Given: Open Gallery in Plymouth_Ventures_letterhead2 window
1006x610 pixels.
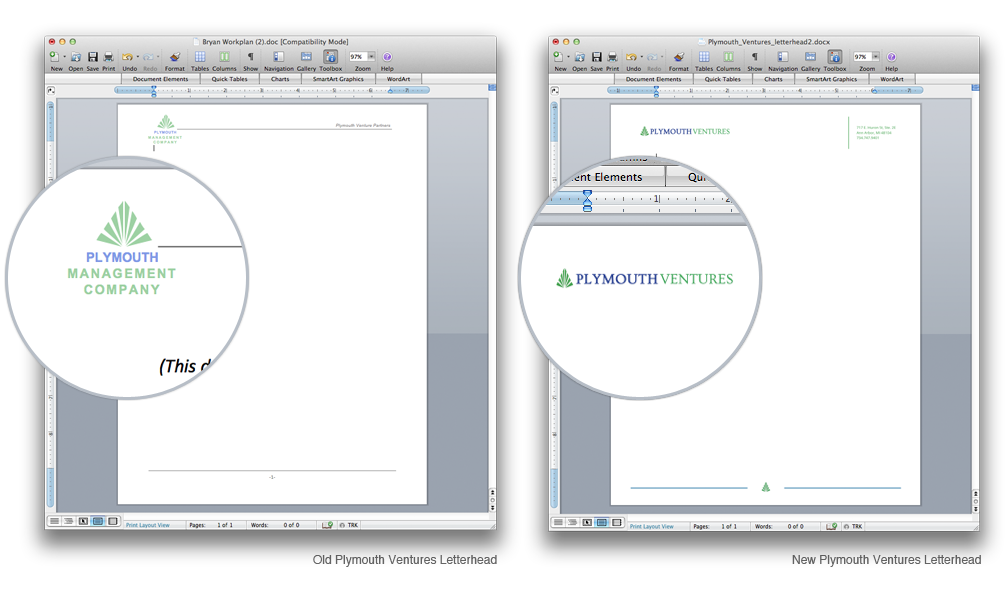Looking at the screenshot, I should 810,57.
